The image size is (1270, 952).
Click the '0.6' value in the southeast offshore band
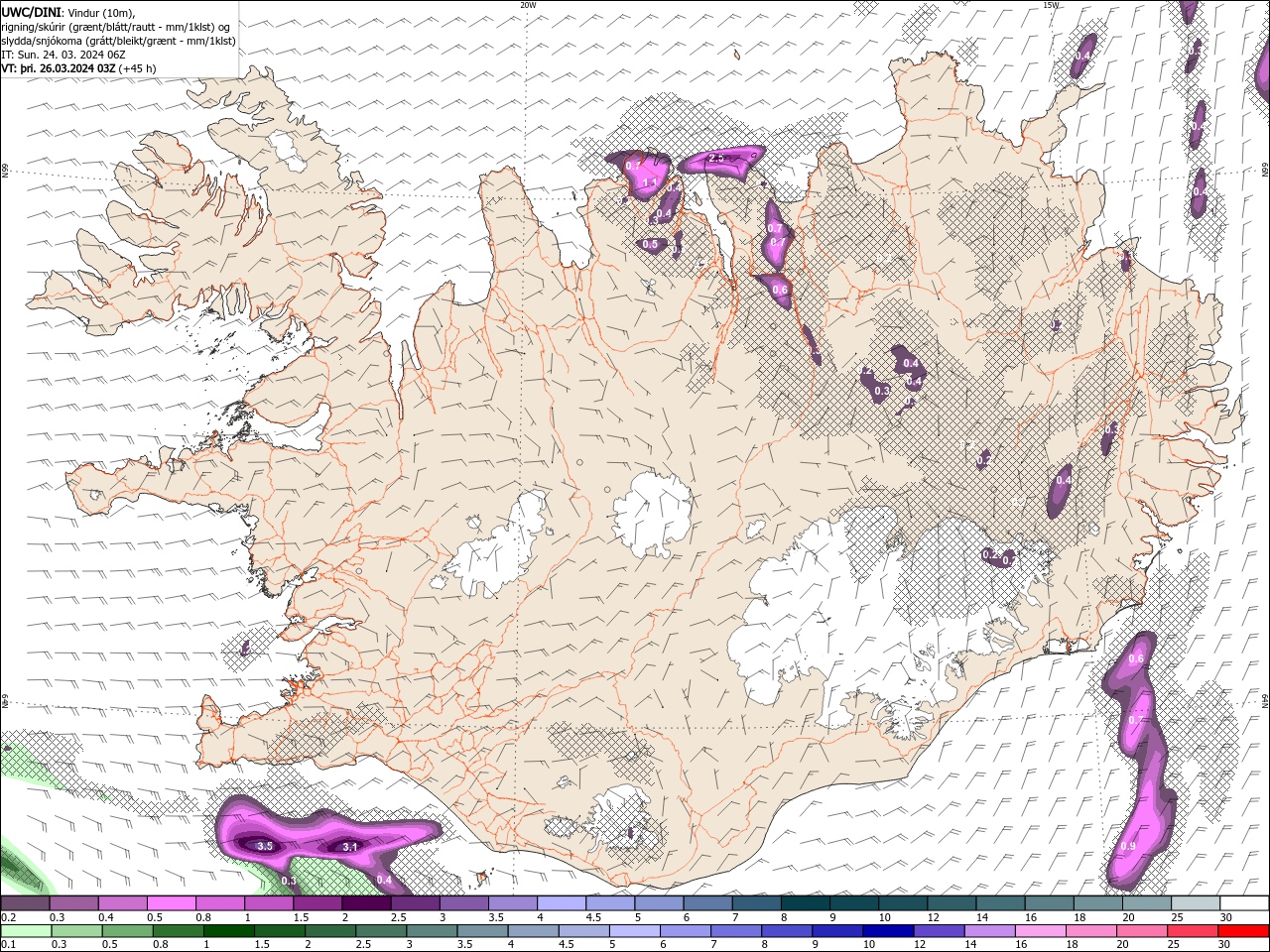click(x=1137, y=659)
